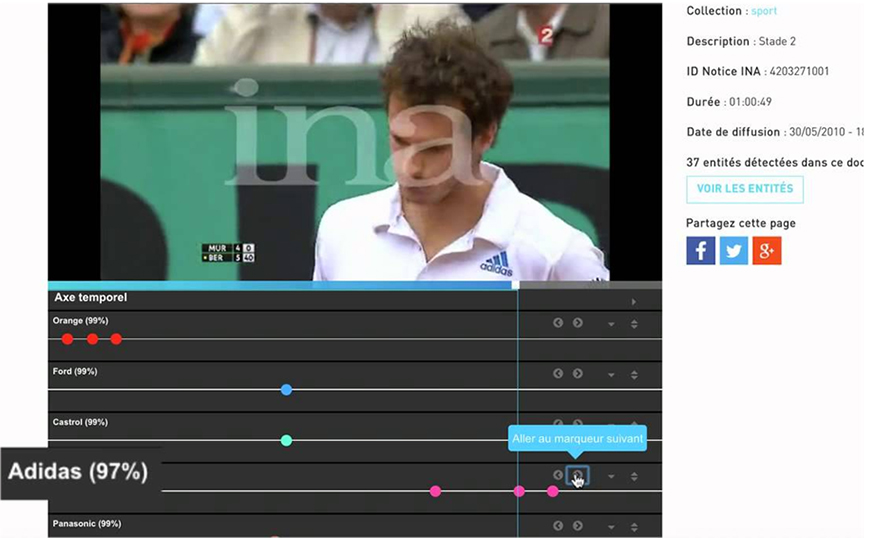Click the up-down reorder arrows for Ford
The height and width of the screenshot is (538, 875).
(x=634, y=374)
